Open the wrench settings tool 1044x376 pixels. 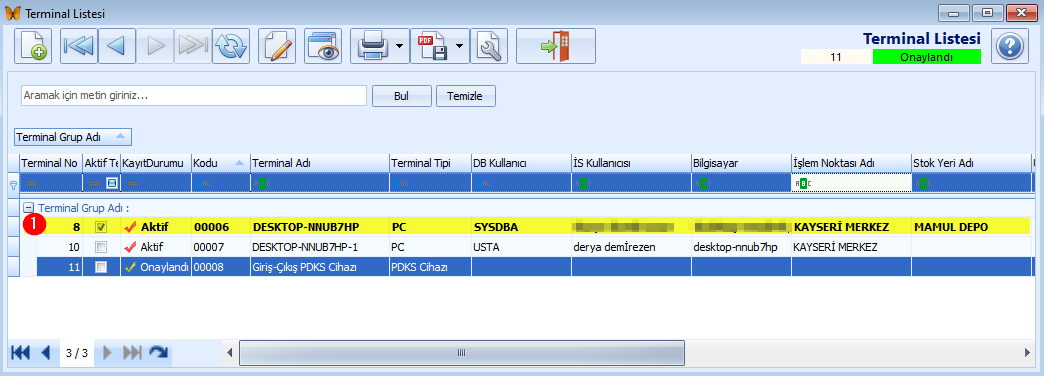(x=489, y=46)
